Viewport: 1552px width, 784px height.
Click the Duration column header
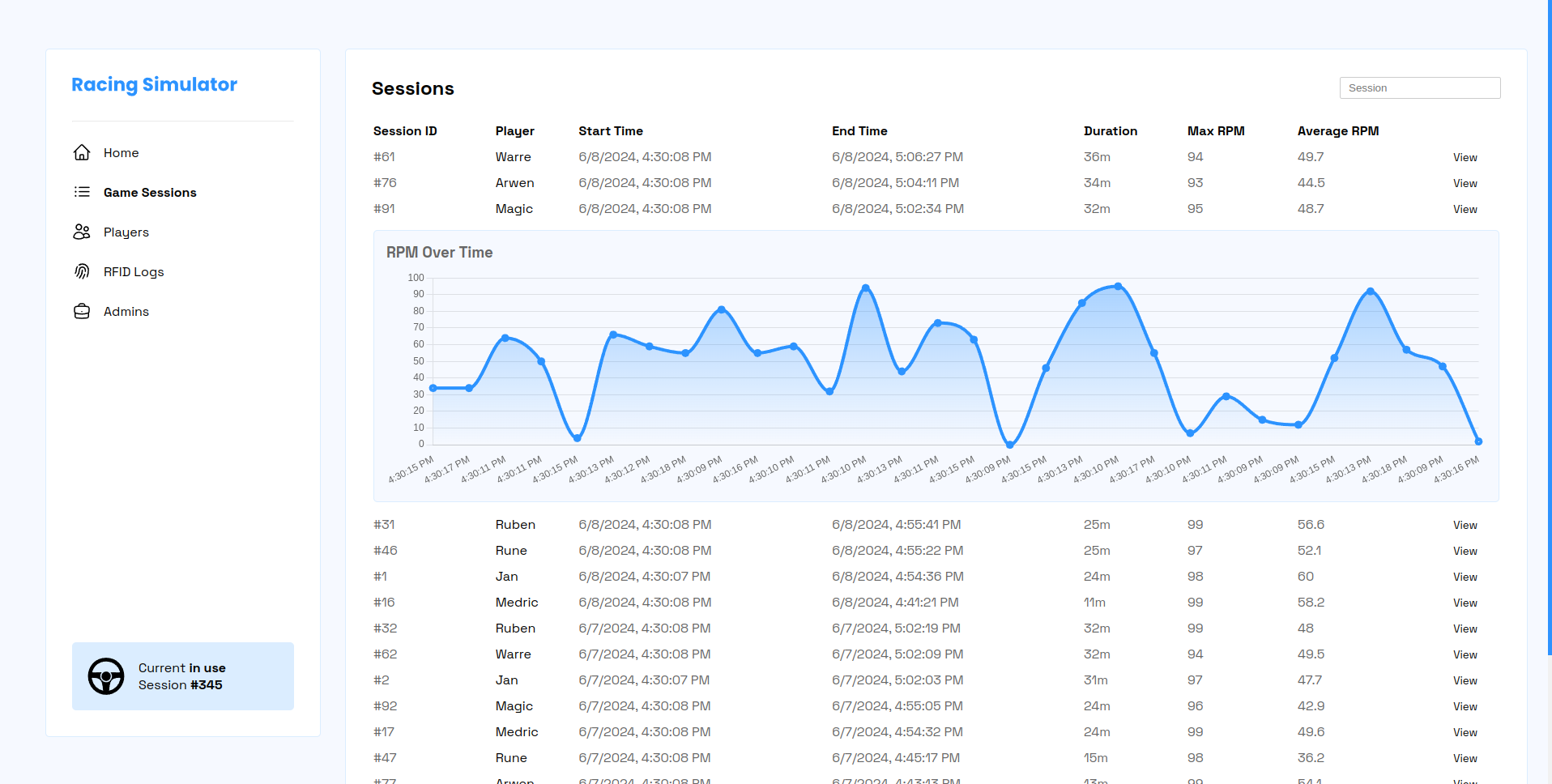pos(1111,131)
